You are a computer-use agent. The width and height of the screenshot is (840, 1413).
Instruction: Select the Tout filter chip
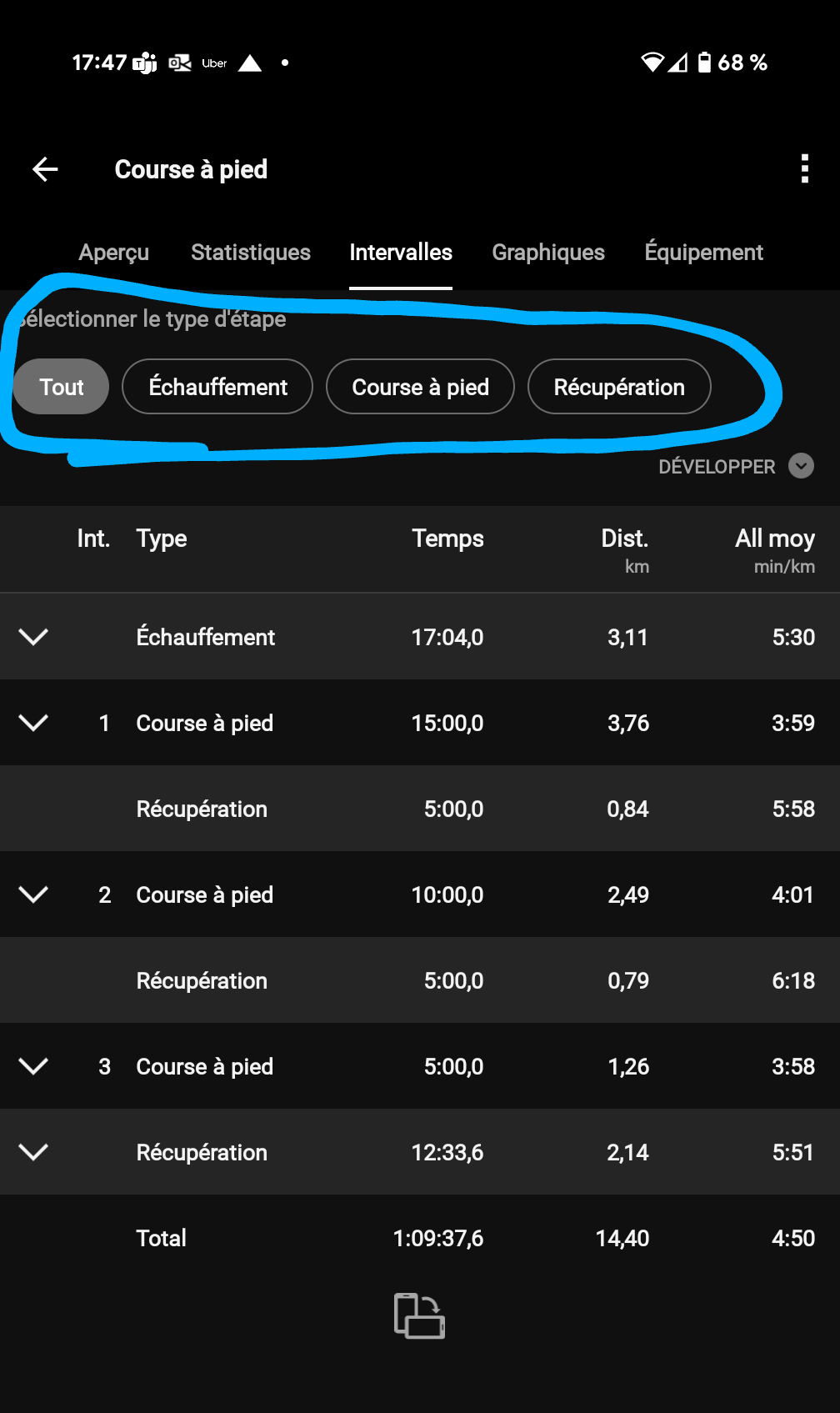pos(62,387)
